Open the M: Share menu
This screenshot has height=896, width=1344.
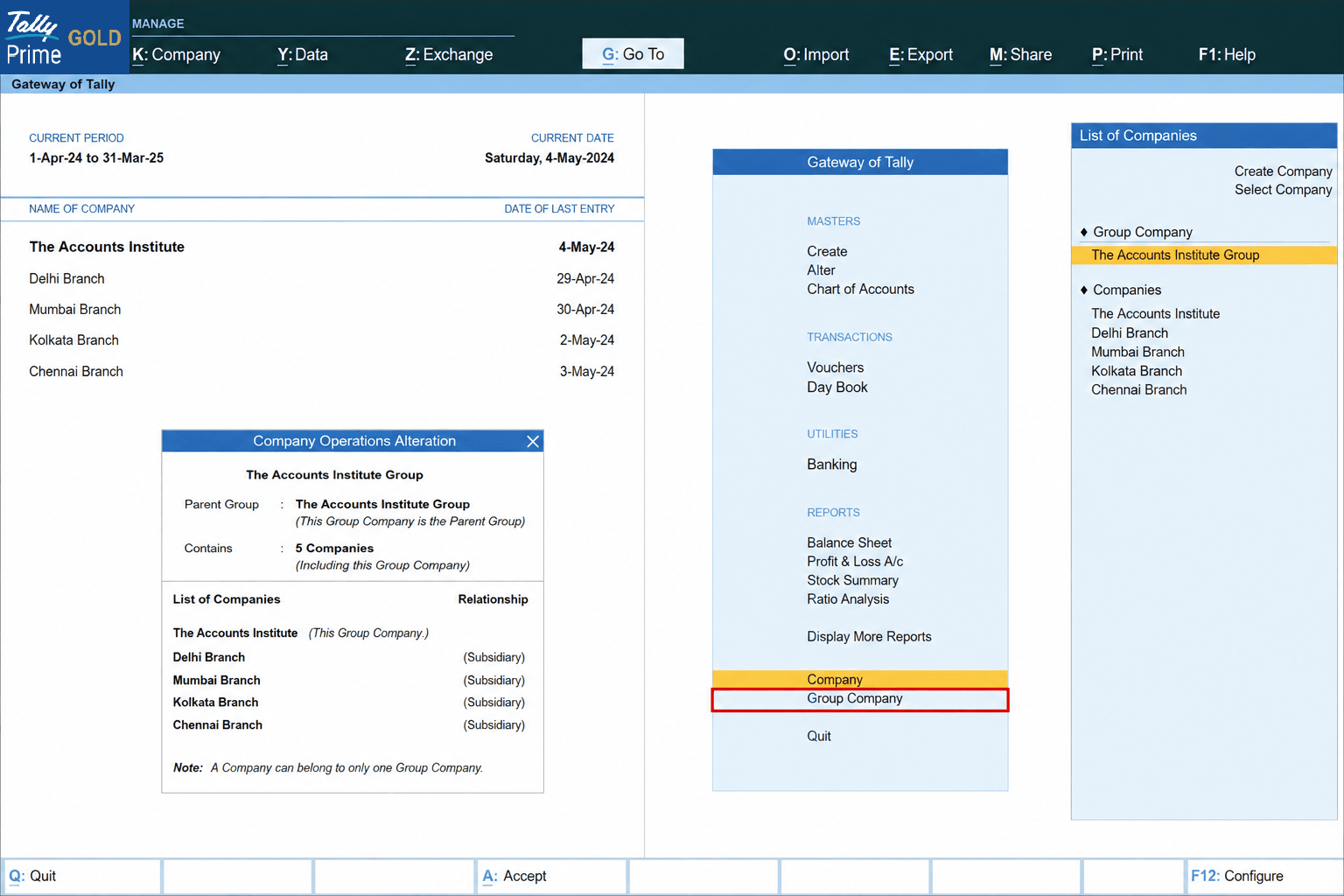(1020, 54)
